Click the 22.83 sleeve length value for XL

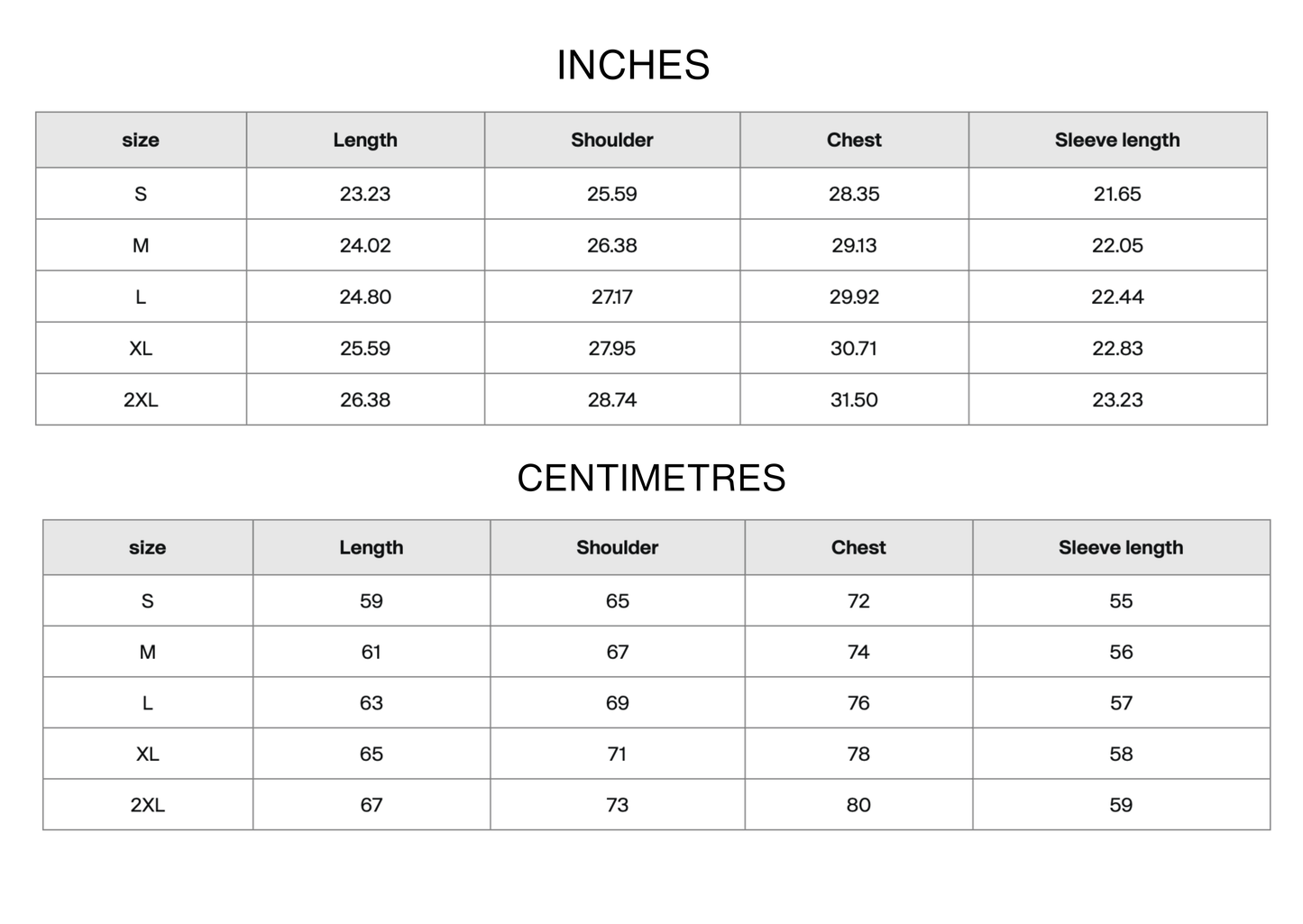point(1117,348)
